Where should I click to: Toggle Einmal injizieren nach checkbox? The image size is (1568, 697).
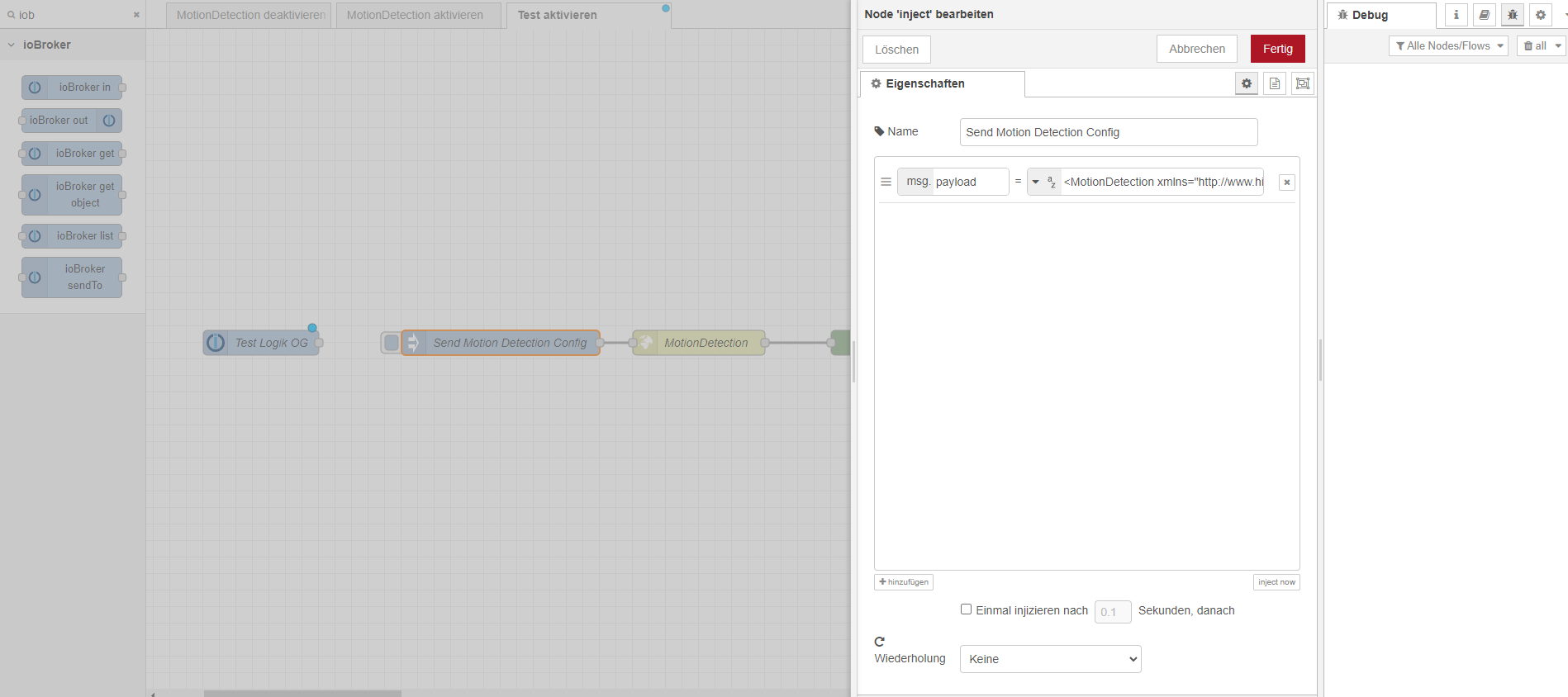point(966,609)
